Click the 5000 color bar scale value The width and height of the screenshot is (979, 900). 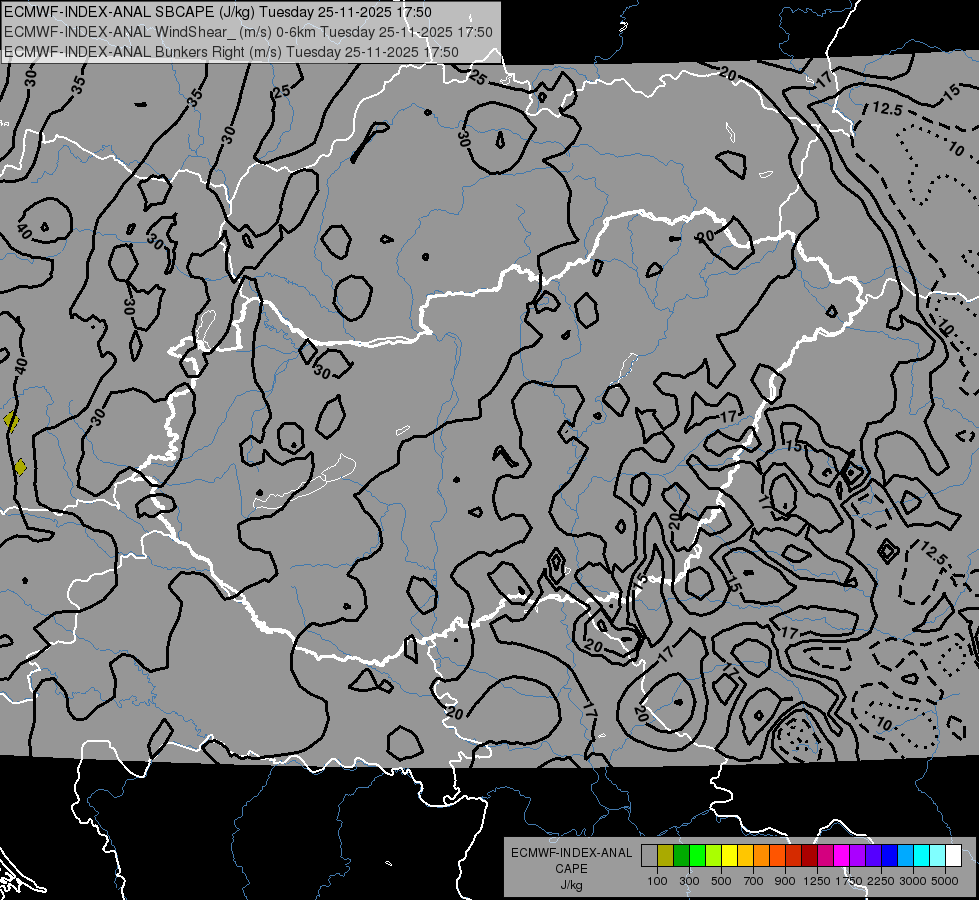pos(945,881)
